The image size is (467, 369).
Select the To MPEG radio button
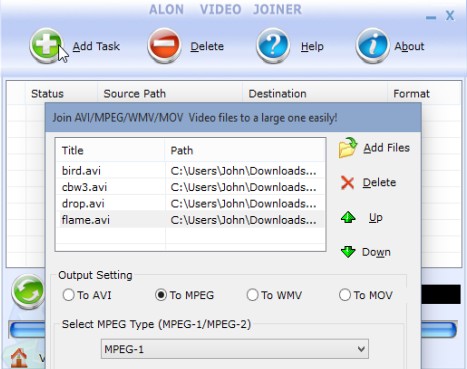pos(161,295)
